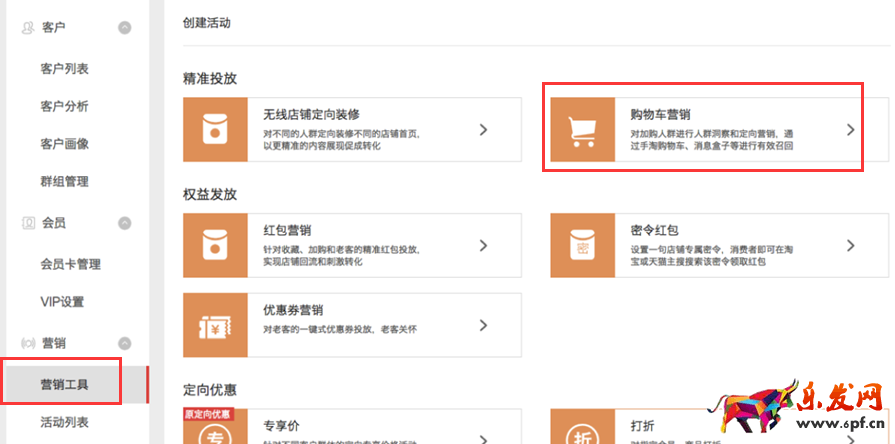Viewport: 895px width, 444px height.
Task: Collapse the 客户 sidebar section
Action: click(125, 28)
